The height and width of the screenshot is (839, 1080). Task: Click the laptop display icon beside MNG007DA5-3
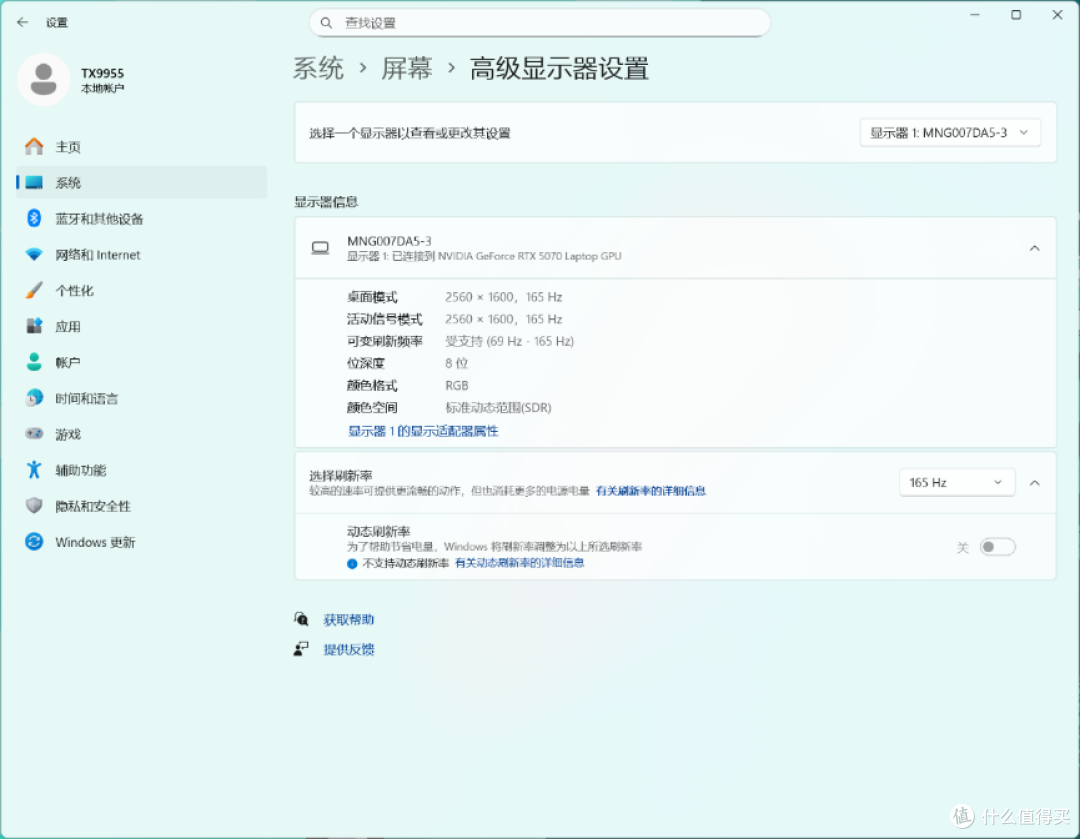[x=320, y=248]
